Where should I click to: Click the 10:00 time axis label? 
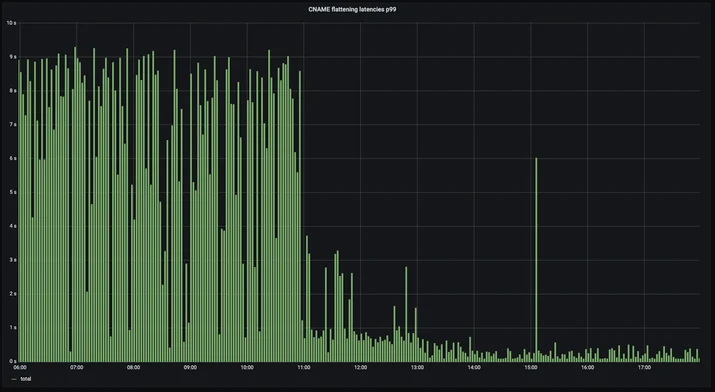247,367
